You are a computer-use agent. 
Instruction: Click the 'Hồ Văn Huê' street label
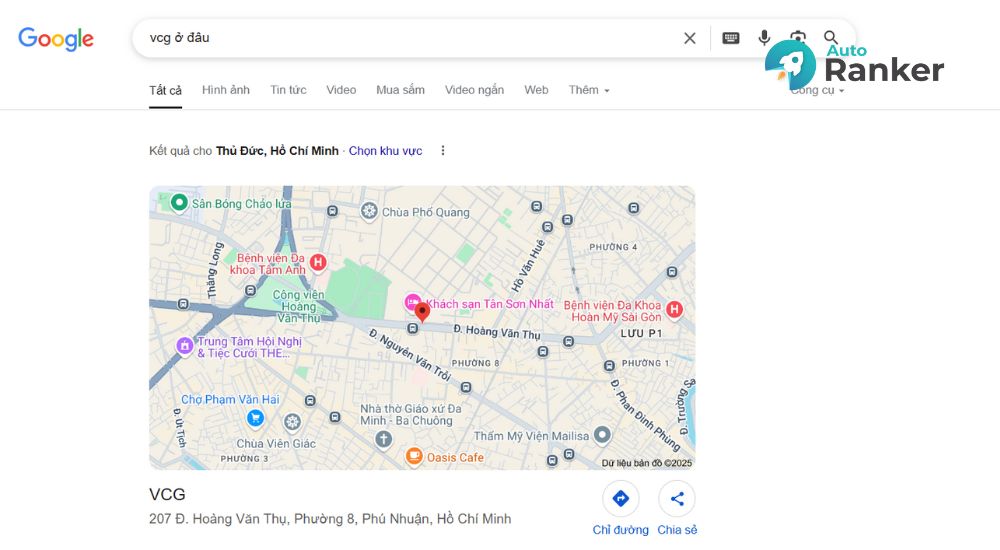(529, 265)
